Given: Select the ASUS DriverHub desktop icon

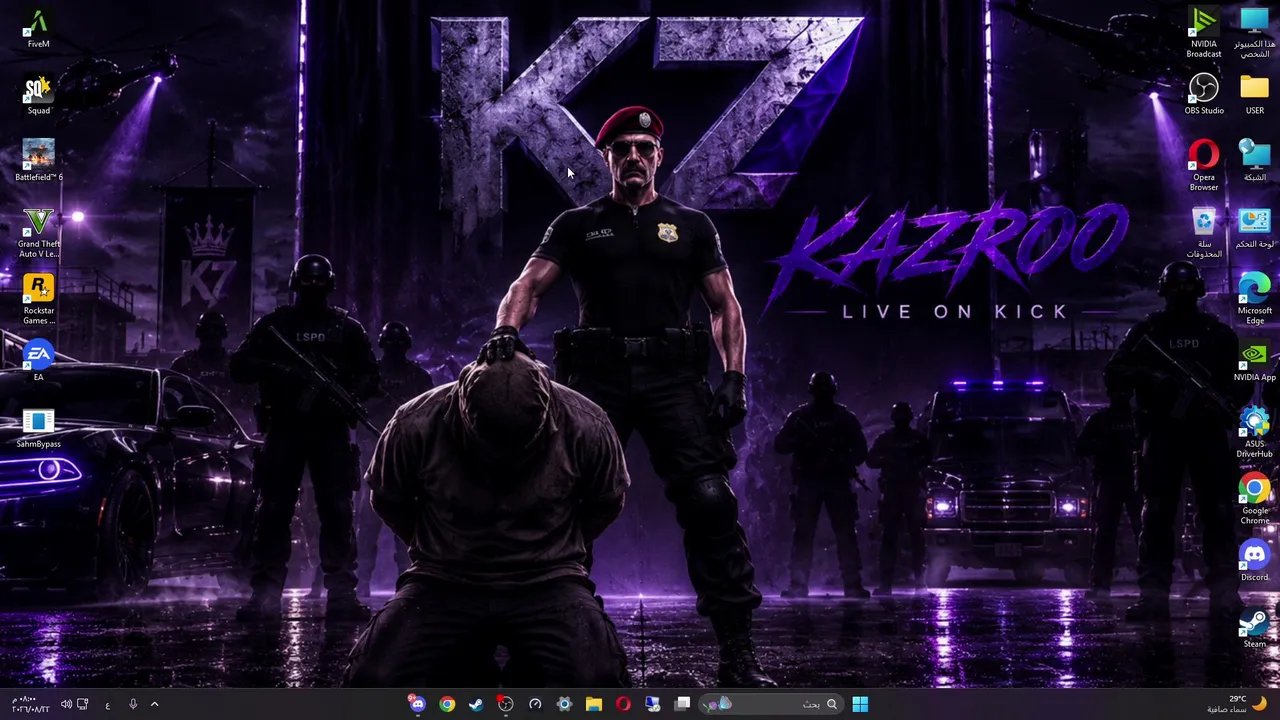Looking at the screenshot, I should click(x=1255, y=433).
